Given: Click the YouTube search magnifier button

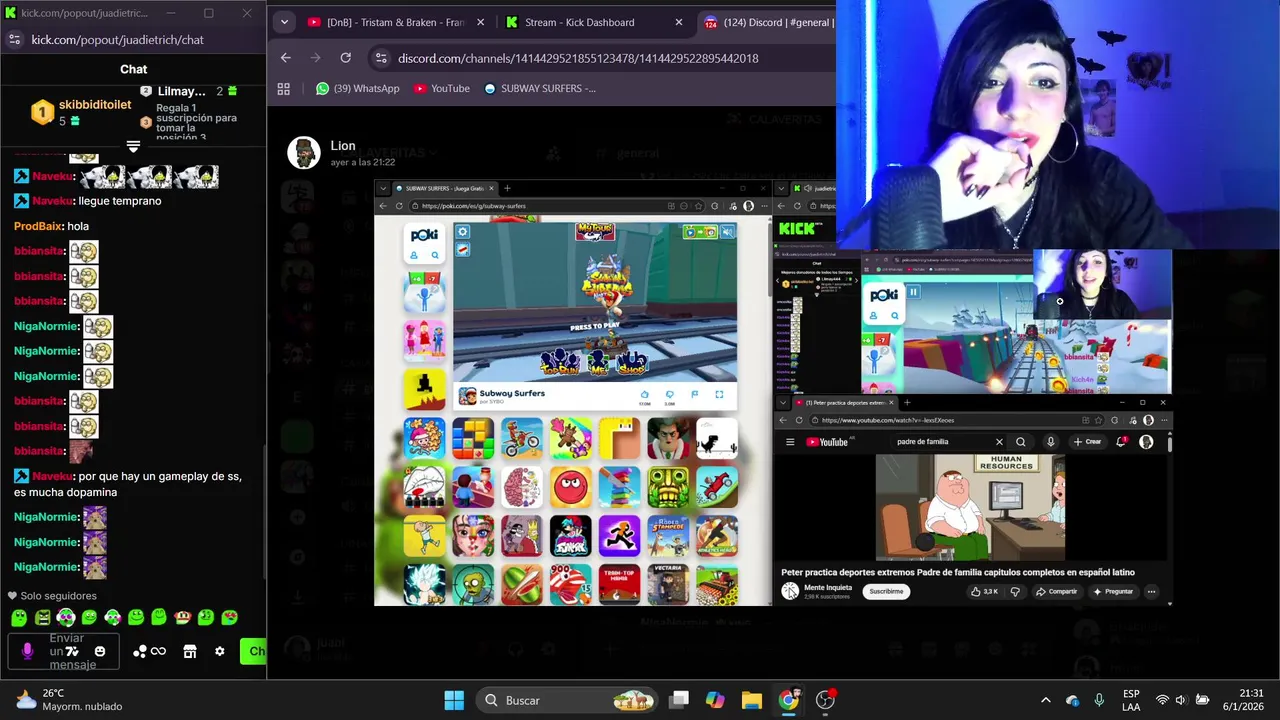Looking at the screenshot, I should (x=1021, y=442).
